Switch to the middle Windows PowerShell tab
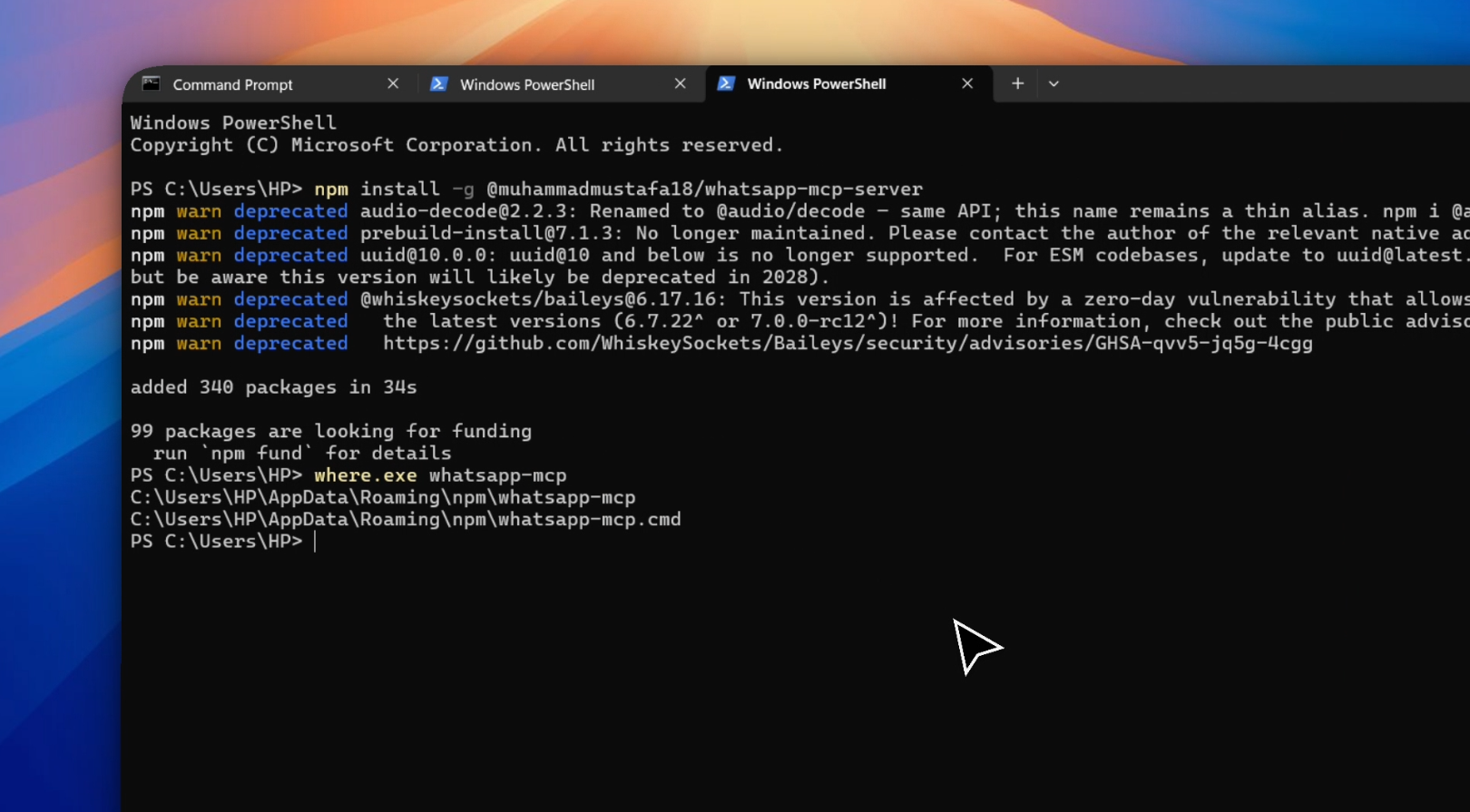1470x812 pixels. 560,84
